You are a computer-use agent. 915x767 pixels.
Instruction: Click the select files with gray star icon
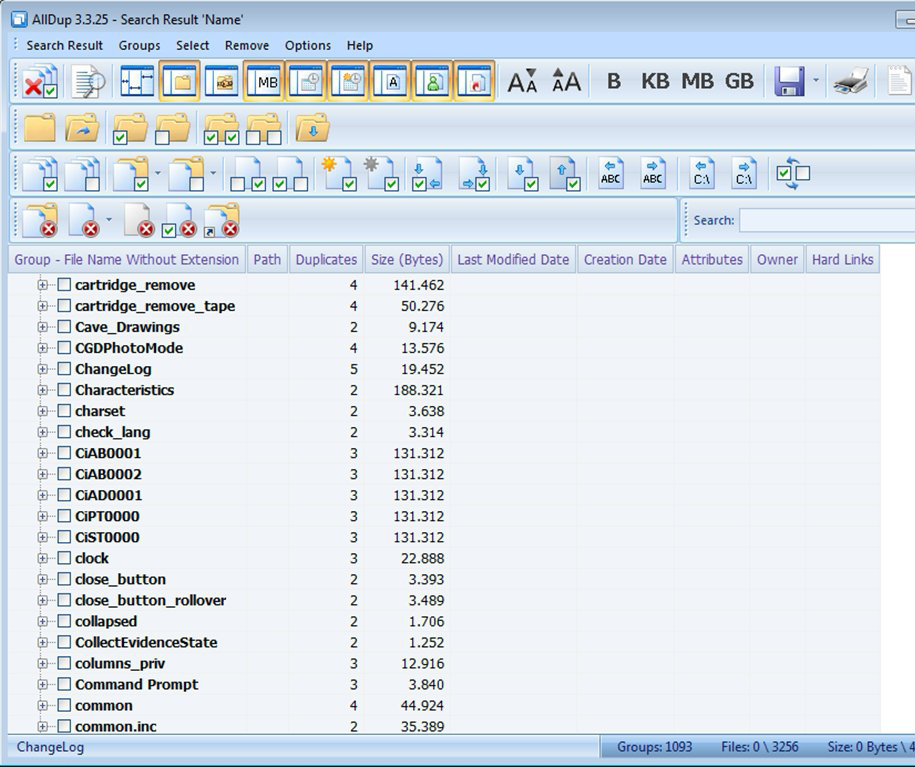pyautogui.click(x=381, y=173)
